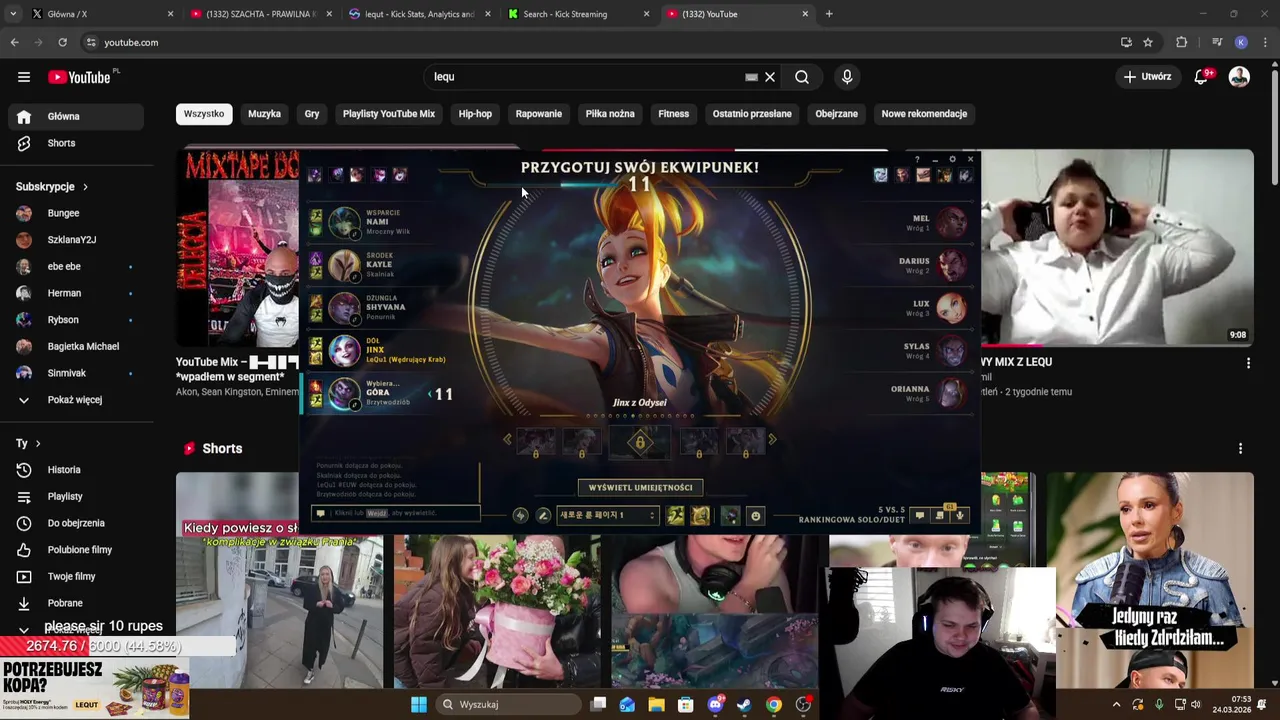This screenshot has height=720, width=1280.
Task: Clear the search text with the X icon
Action: (x=770, y=77)
